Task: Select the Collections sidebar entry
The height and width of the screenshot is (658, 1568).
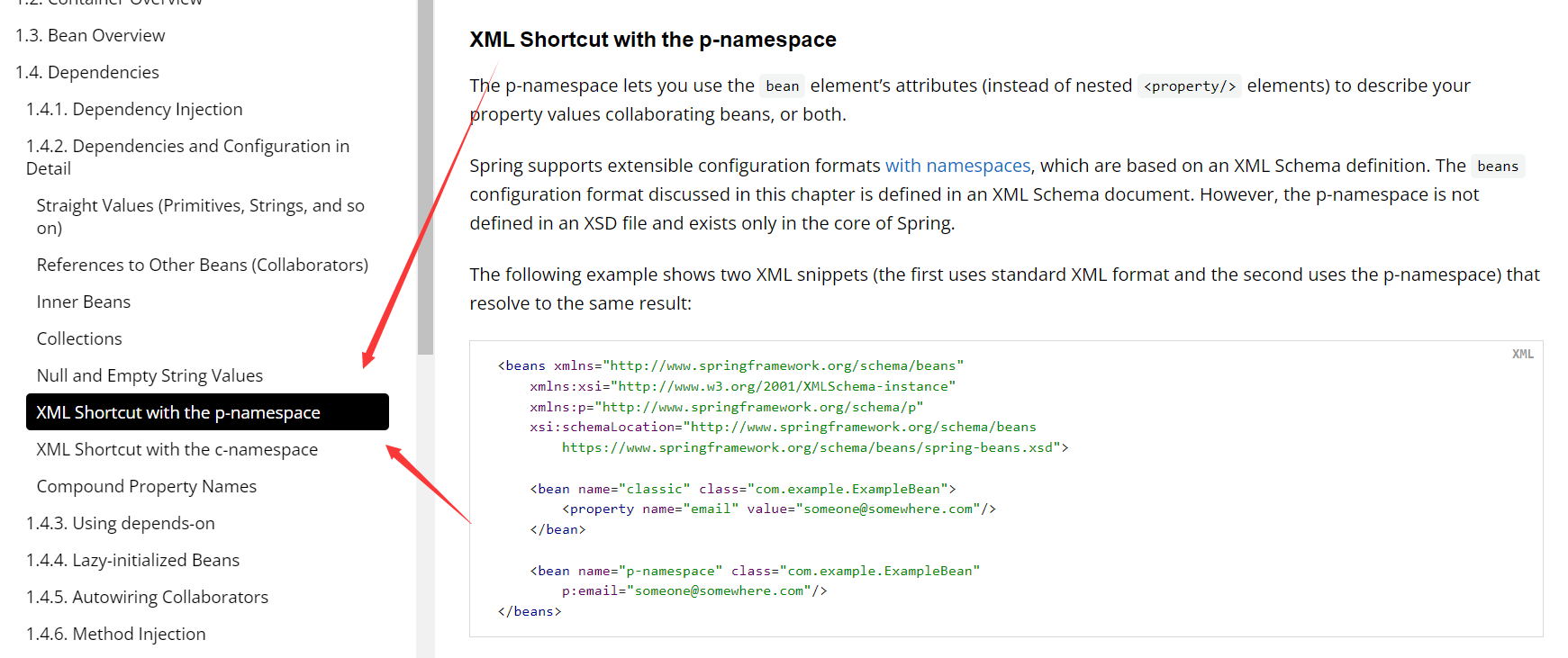Action: click(79, 338)
